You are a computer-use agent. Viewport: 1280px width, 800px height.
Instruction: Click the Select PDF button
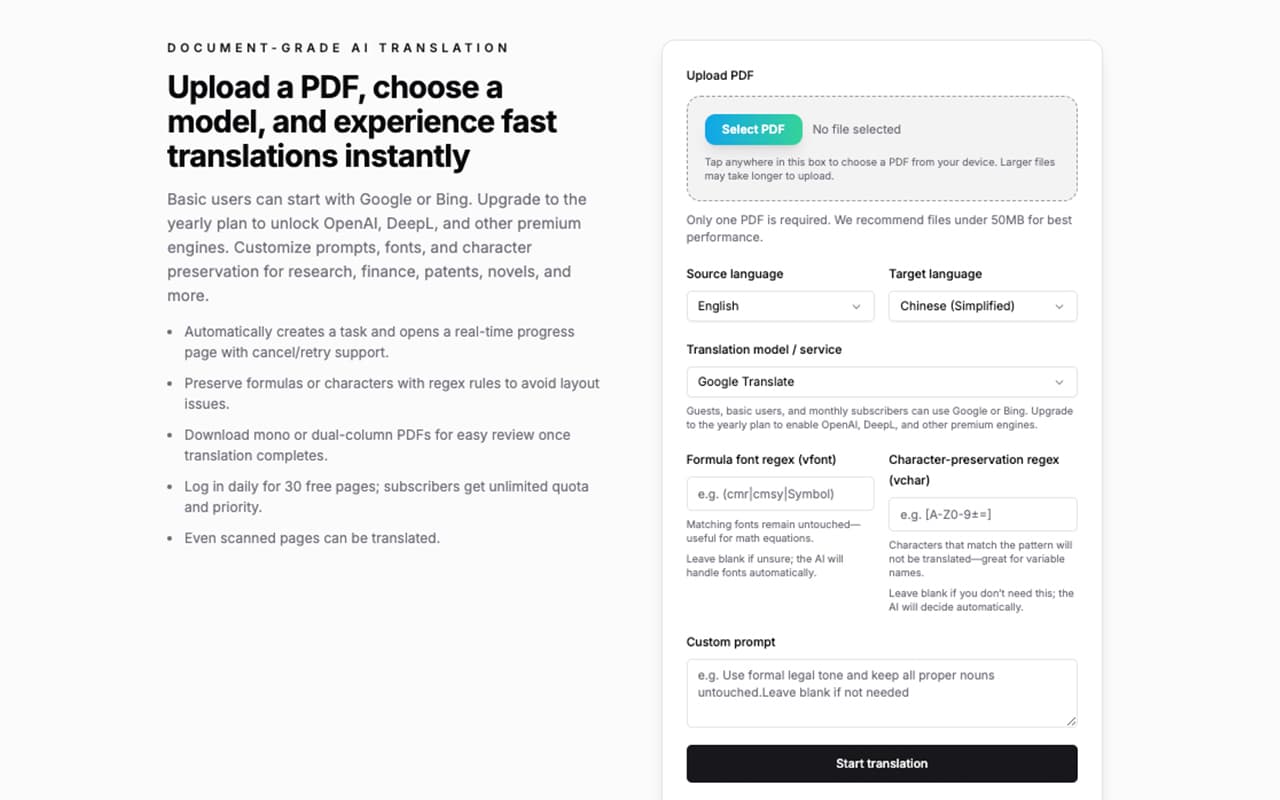click(x=753, y=129)
